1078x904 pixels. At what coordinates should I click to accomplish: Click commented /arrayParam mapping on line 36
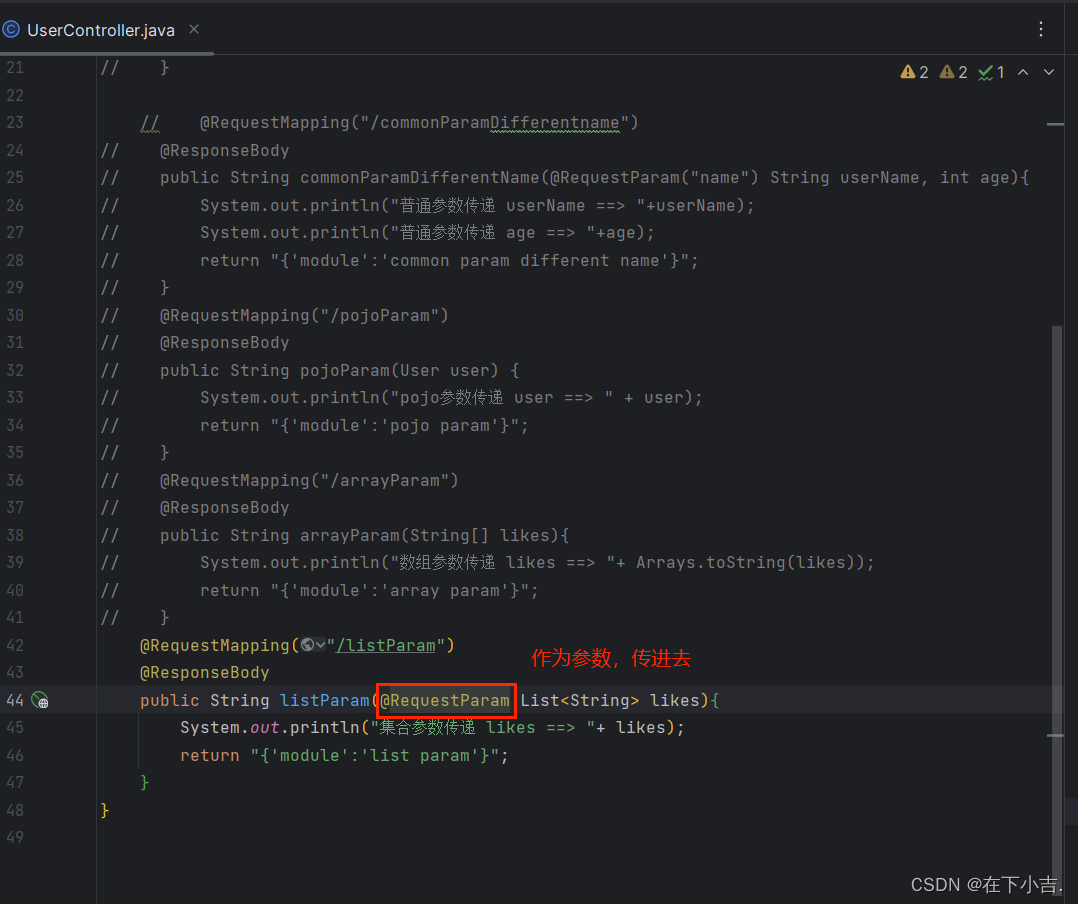(x=309, y=481)
